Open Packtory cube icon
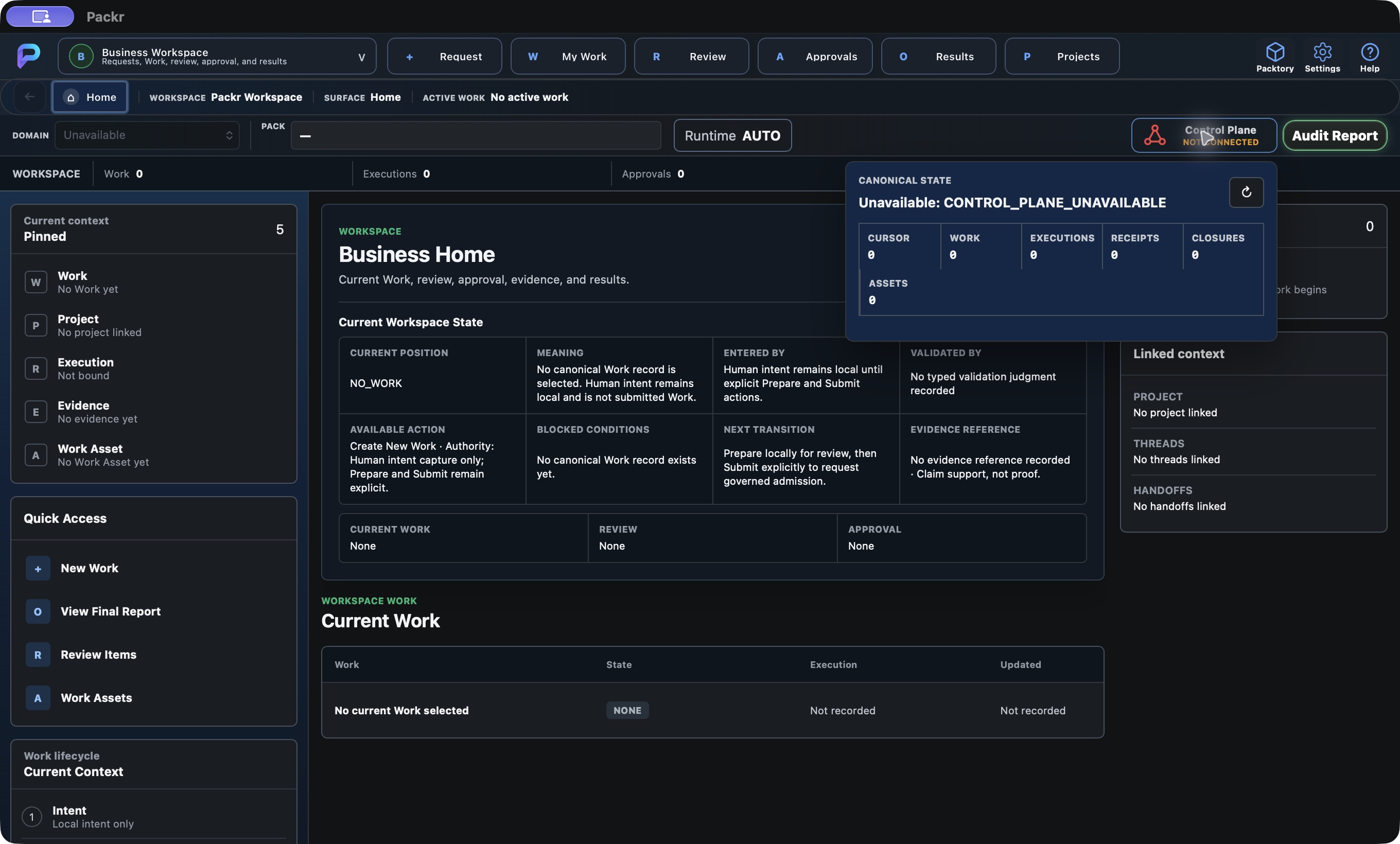The image size is (1400, 844). pyautogui.click(x=1274, y=51)
